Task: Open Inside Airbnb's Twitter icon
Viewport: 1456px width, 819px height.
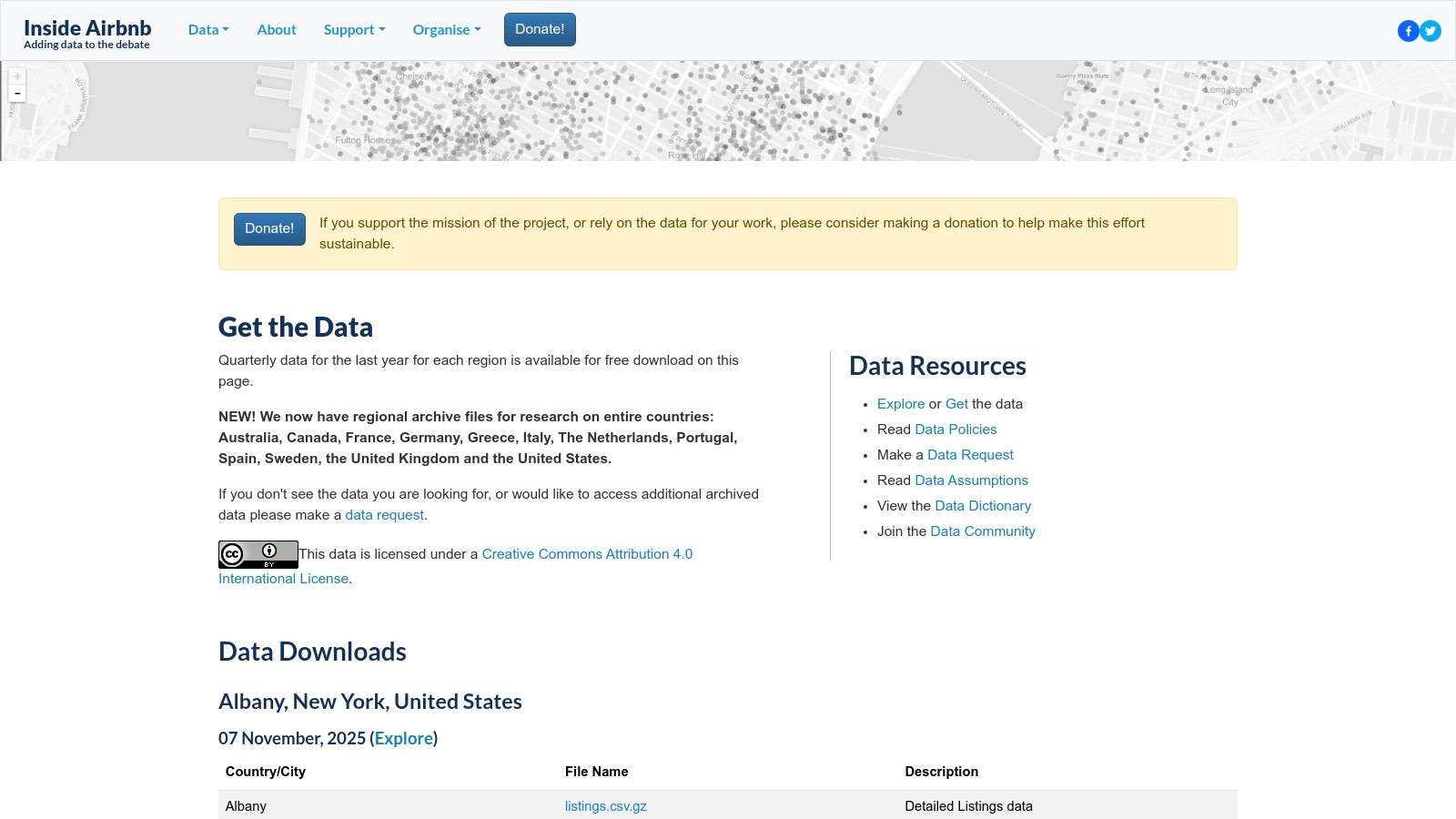Action: tap(1430, 30)
